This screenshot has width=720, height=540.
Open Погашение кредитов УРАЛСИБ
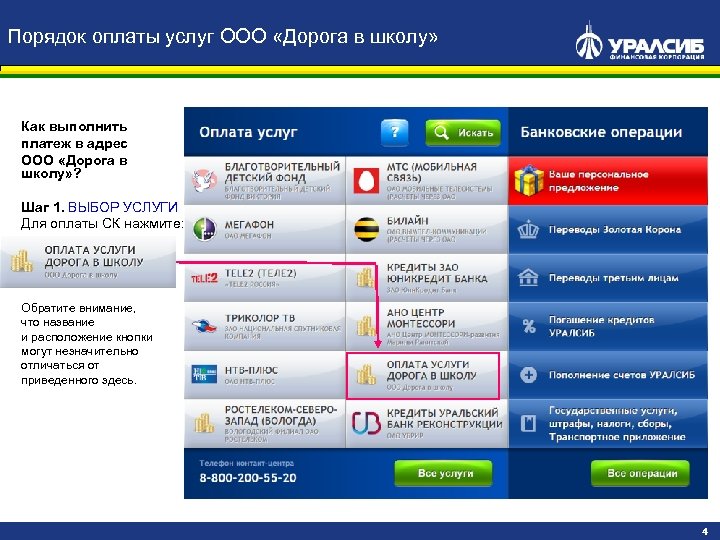tap(608, 326)
